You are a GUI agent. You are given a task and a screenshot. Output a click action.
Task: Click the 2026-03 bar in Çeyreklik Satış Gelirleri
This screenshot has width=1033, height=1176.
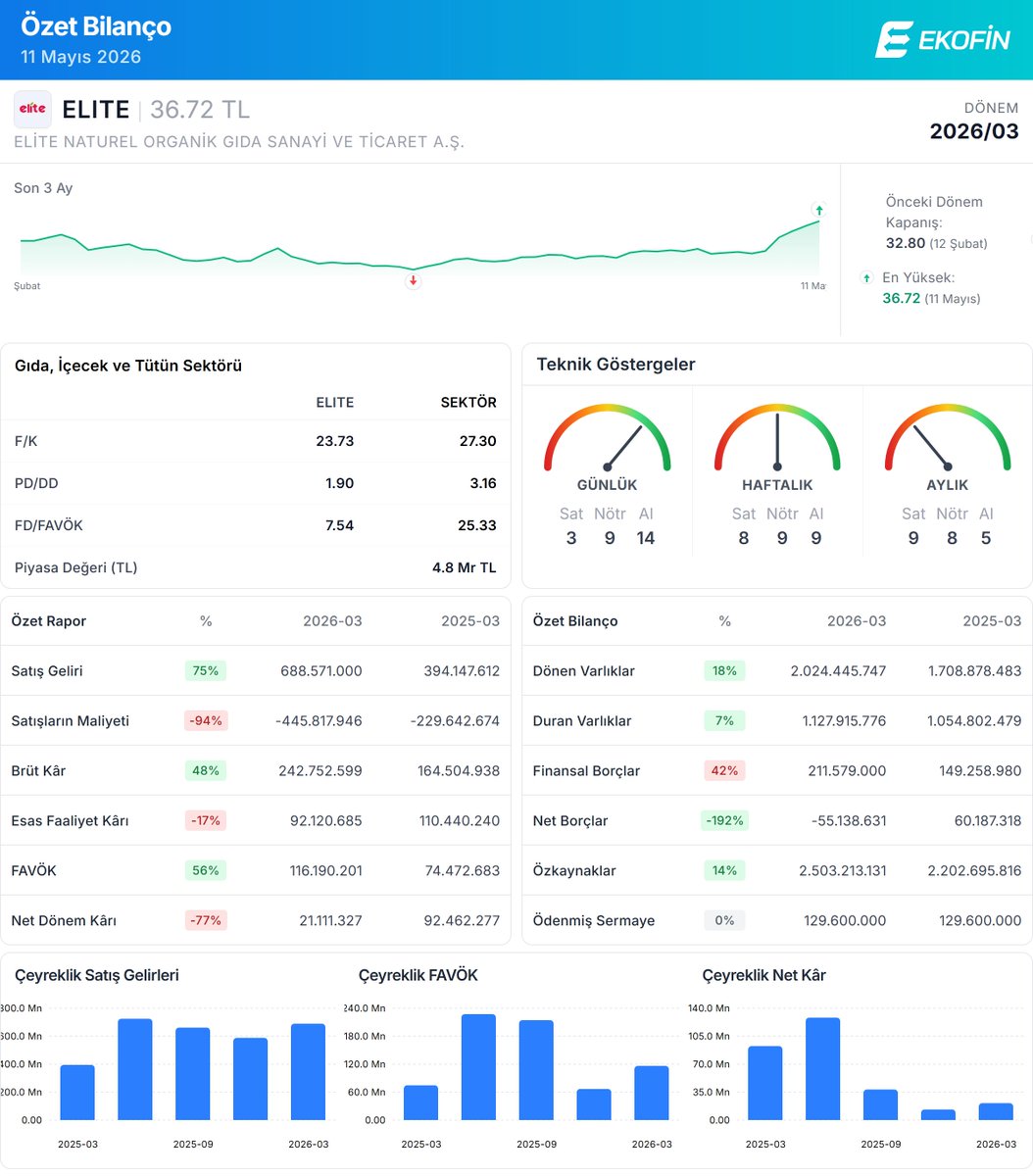308,1072
